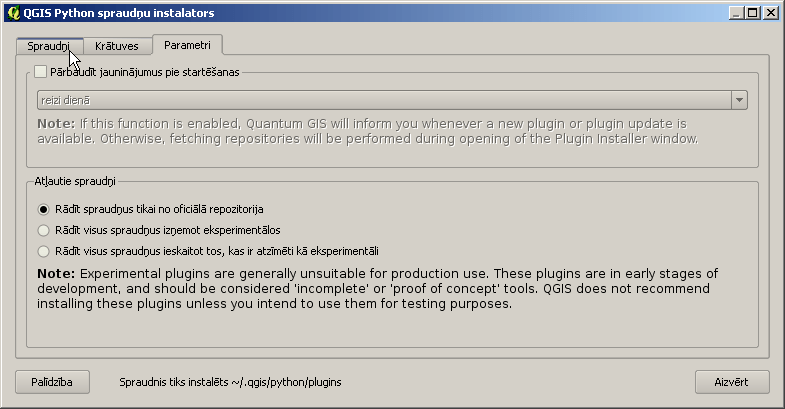
Task: Select 'ieskaitot tos, kas ir eksperimentāli' option
Action: pos(44,251)
